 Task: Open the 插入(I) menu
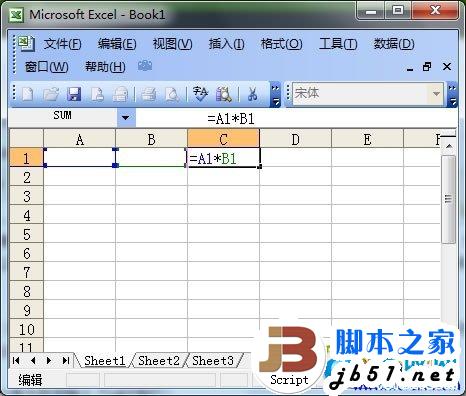(226, 44)
